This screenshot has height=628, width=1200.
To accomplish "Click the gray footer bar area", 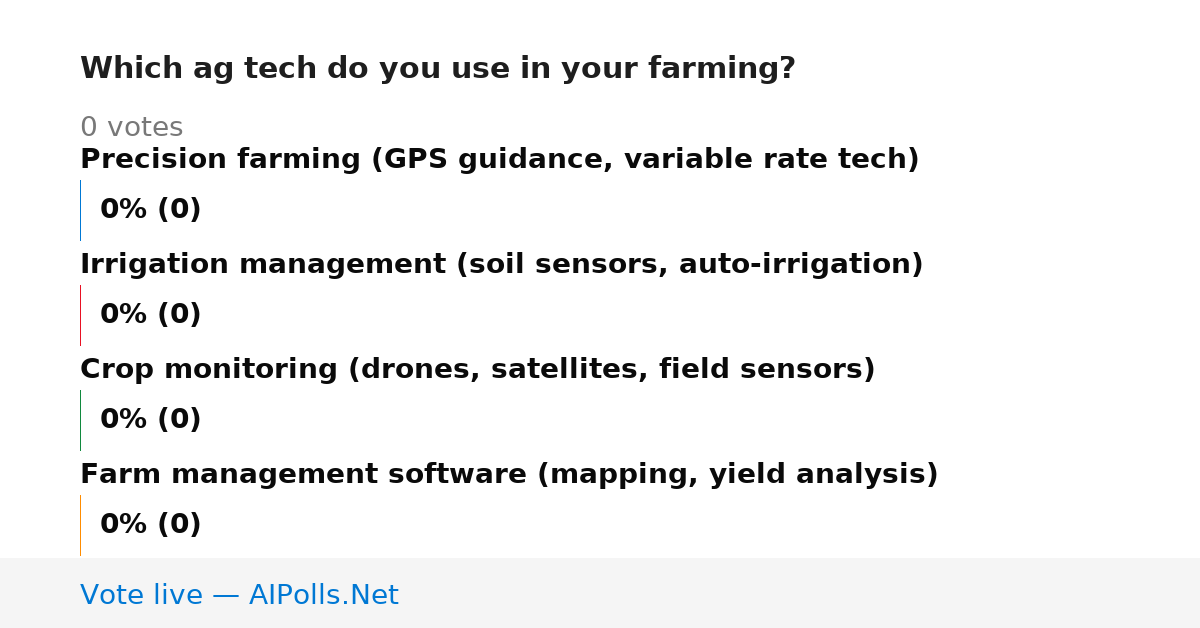I will [x=600, y=593].
